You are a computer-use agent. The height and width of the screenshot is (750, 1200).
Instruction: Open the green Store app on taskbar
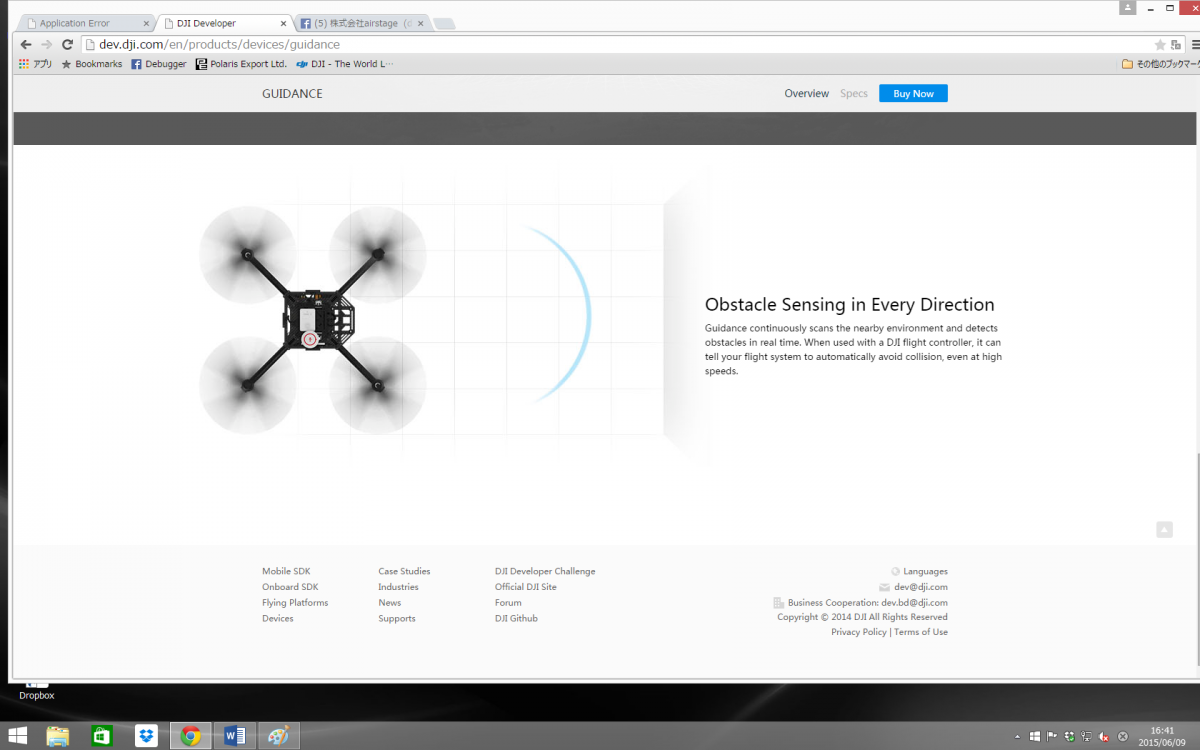coord(102,736)
